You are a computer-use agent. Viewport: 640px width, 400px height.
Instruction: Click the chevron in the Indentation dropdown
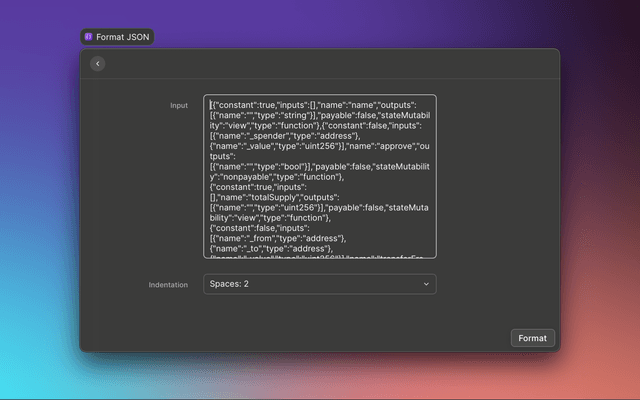pyautogui.click(x=426, y=284)
